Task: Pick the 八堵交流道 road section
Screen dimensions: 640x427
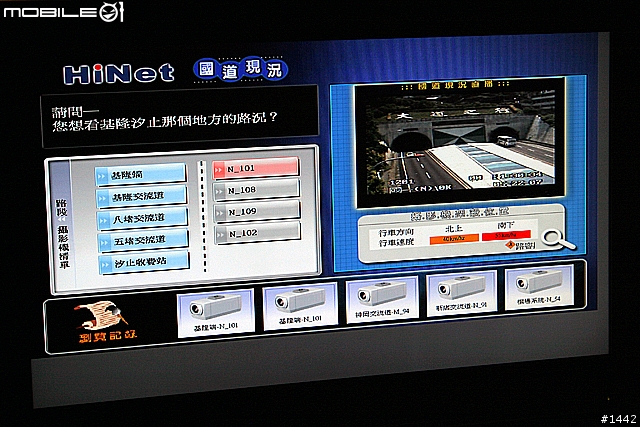Action: point(142,218)
